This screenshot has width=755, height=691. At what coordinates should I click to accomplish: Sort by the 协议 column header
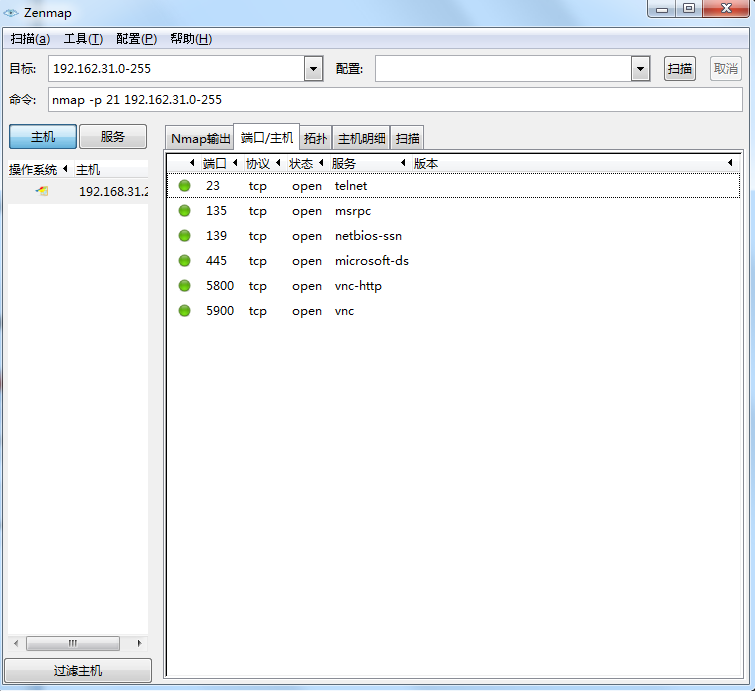(258, 164)
